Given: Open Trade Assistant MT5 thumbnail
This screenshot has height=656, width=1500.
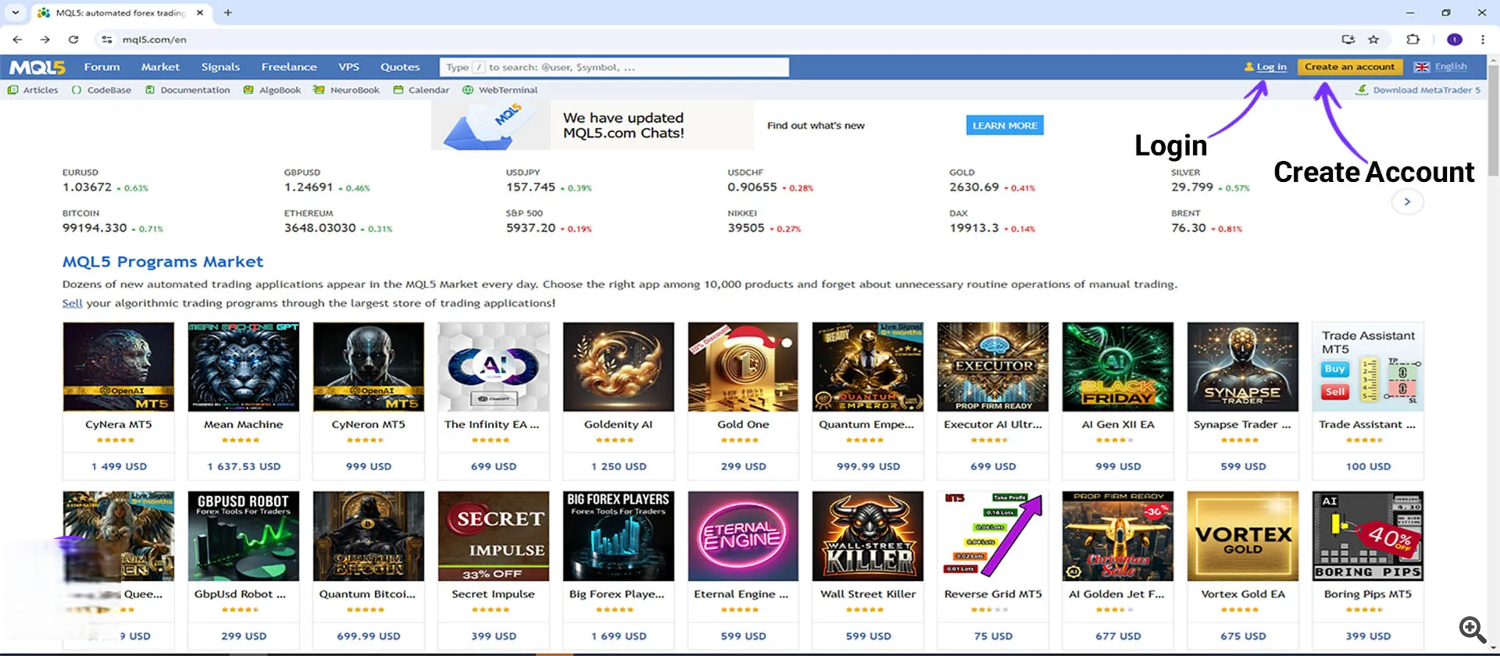Looking at the screenshot, I should click(1368, 367).
